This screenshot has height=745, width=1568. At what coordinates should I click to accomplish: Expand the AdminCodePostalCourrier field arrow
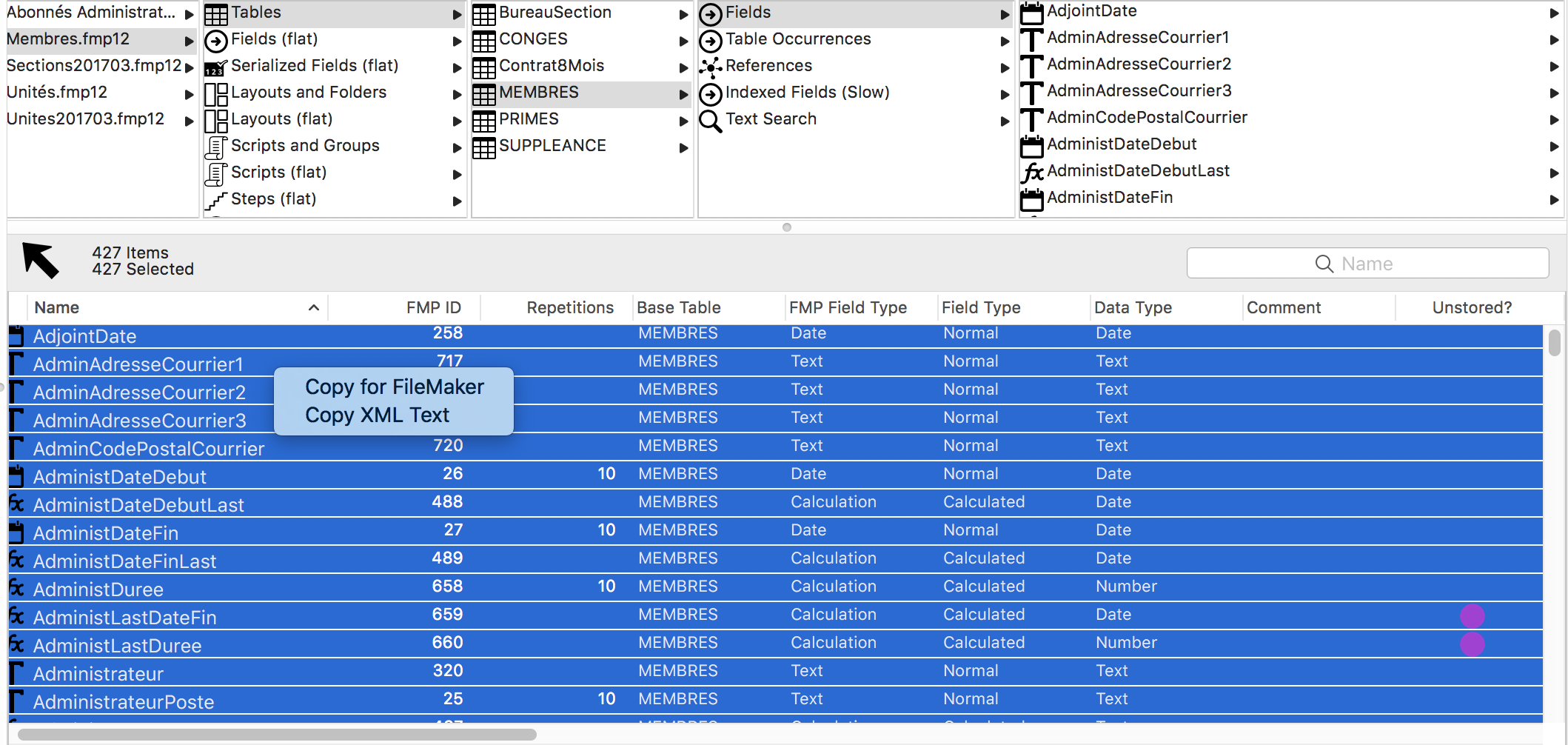point(1554,119)
